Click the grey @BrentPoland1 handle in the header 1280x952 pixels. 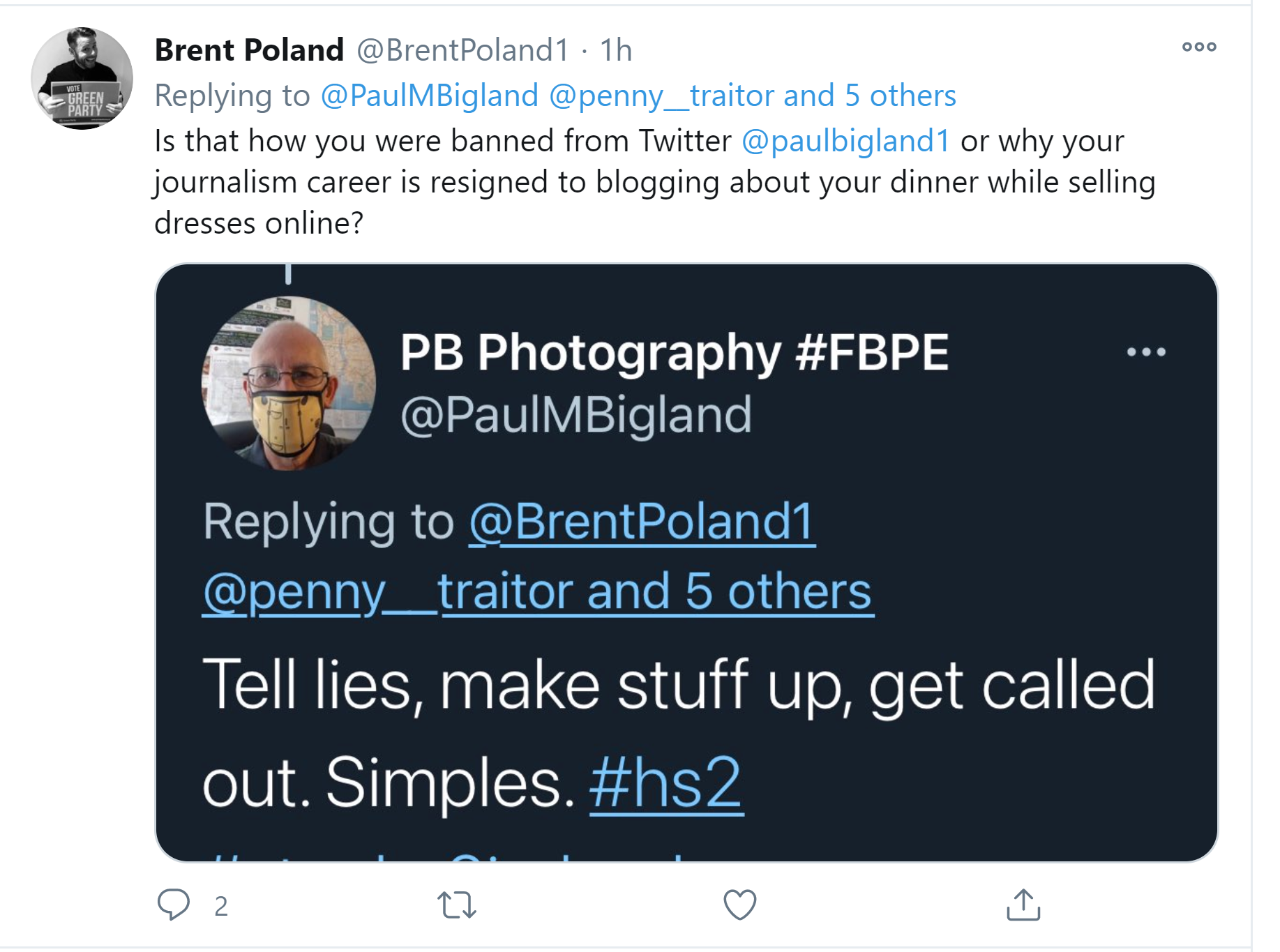pos(463,50)
